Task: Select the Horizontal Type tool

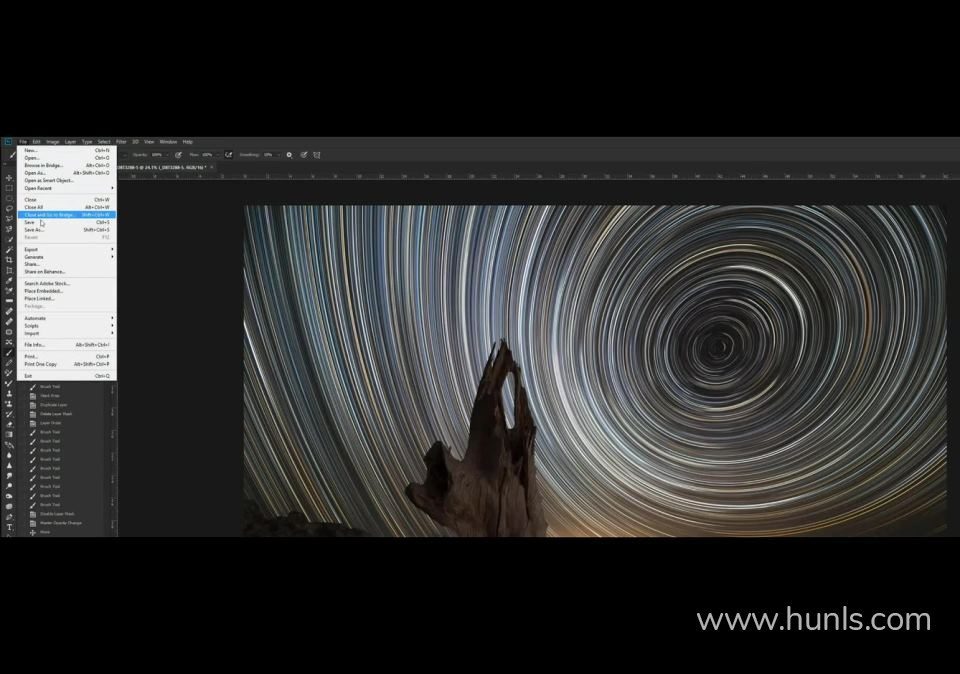Action: point(9,527)
